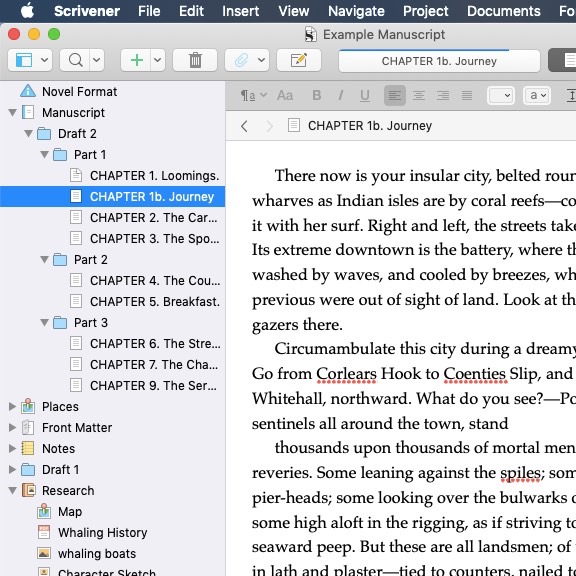Open the paperclip dropdown arrow
Image resolution: width=576 pixels, height=576 pixels.
(x=262, y=60)
